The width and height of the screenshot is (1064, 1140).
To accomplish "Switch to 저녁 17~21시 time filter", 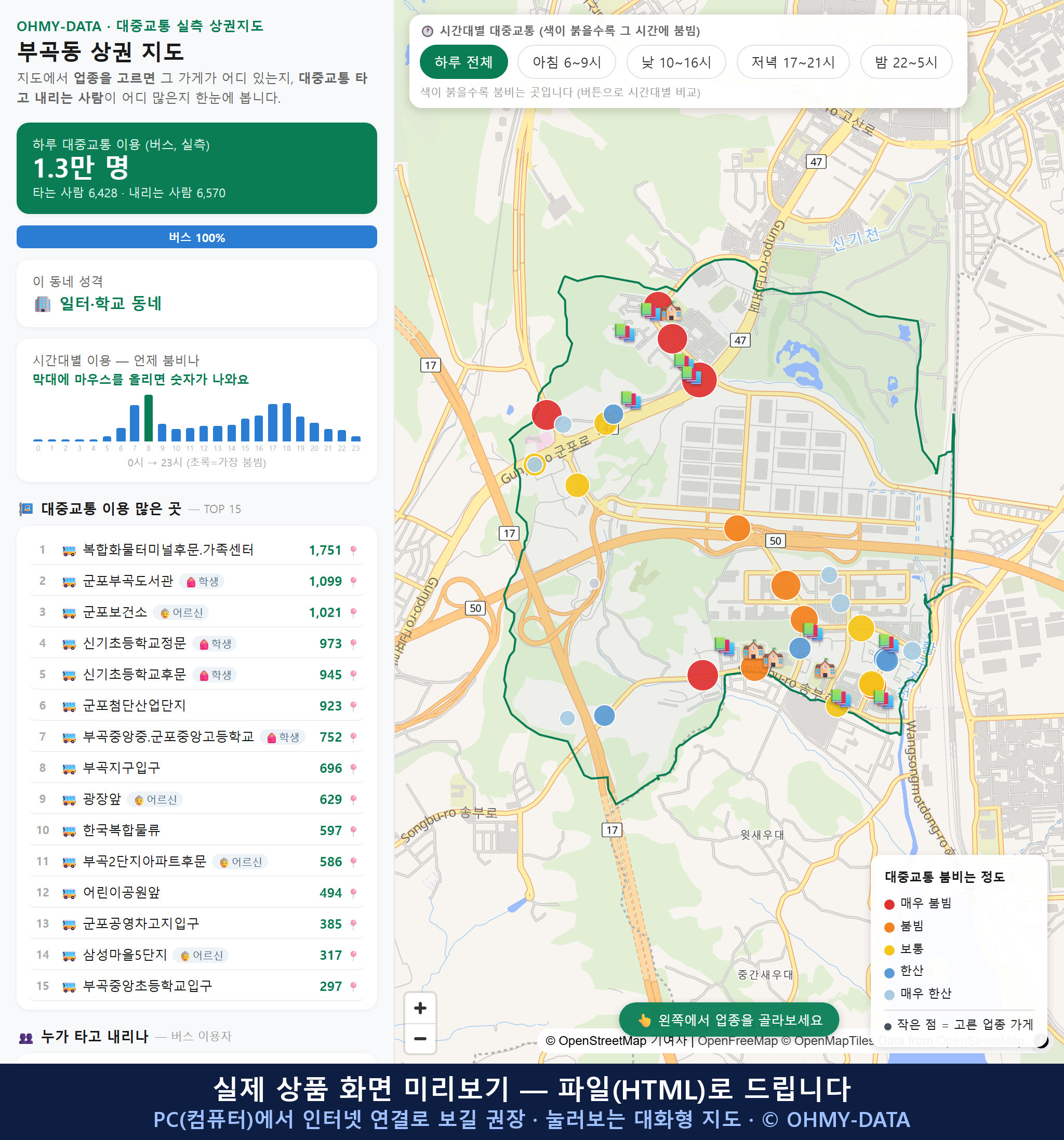I will pyautogui.click(x=793, y=62).
